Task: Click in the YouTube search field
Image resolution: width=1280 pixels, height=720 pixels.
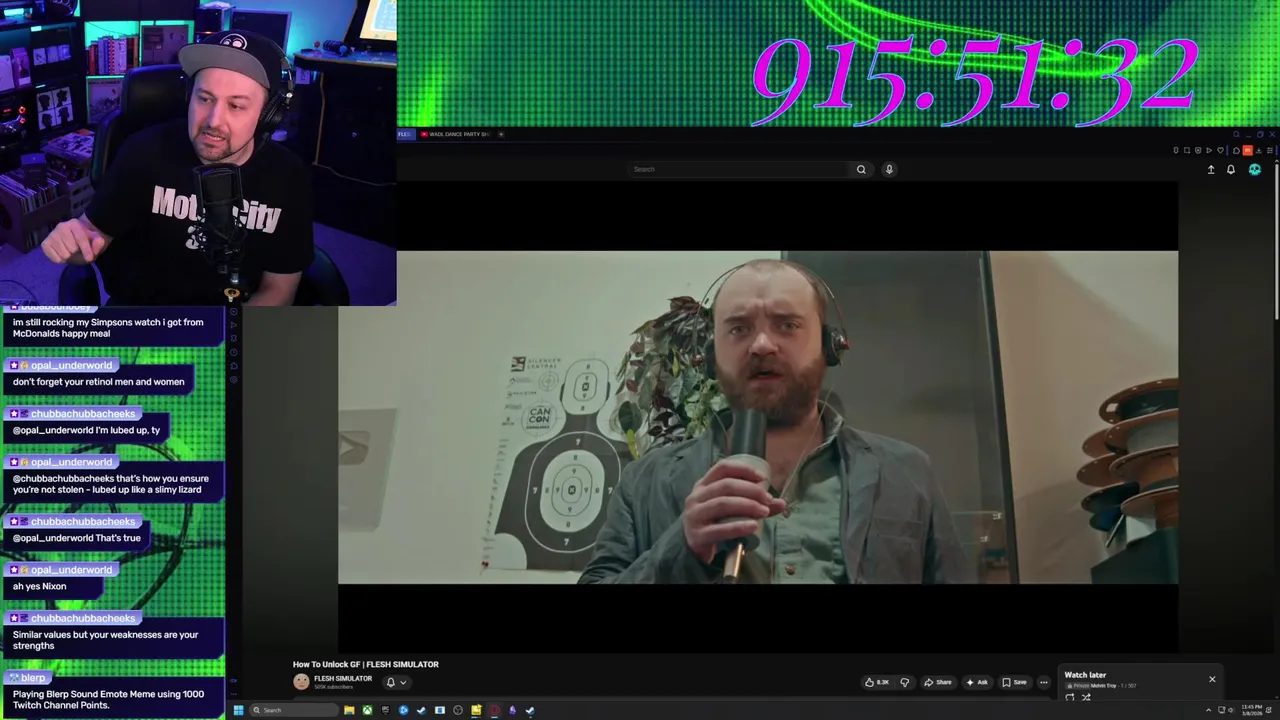Action: tap(740, 169)
